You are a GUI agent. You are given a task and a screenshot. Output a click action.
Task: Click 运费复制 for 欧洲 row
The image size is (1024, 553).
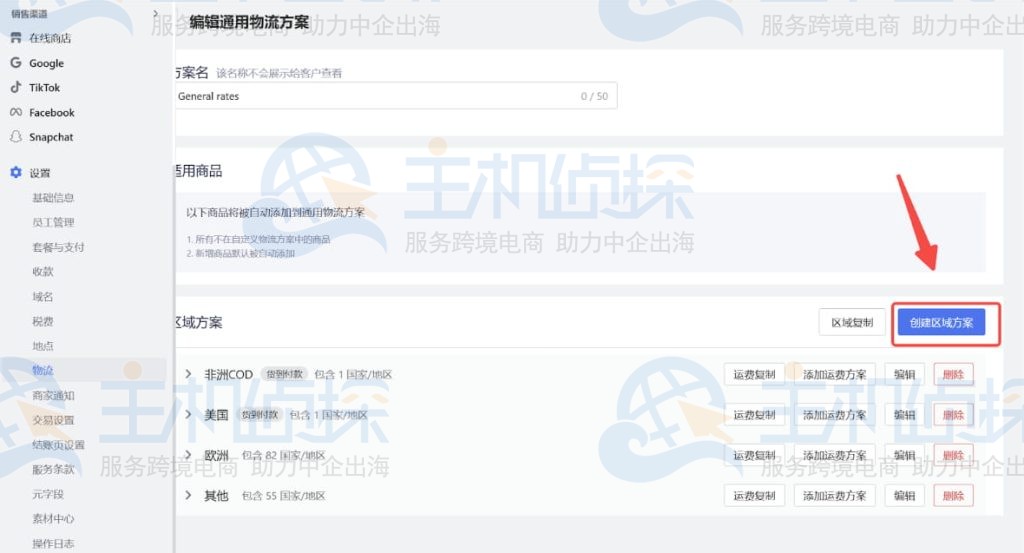tap(754, 455)
